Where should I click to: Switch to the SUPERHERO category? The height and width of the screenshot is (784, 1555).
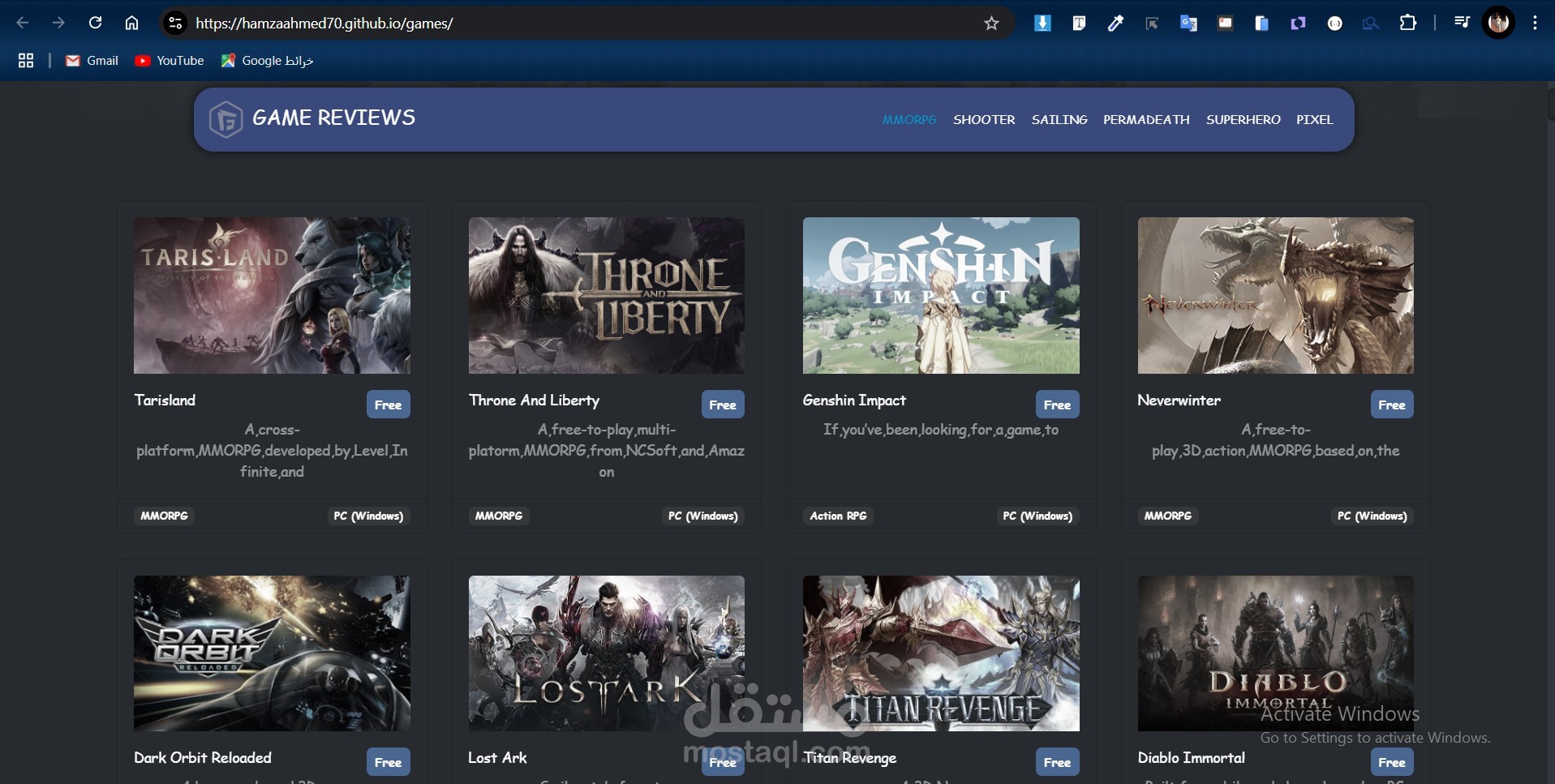click(1244, 120)
